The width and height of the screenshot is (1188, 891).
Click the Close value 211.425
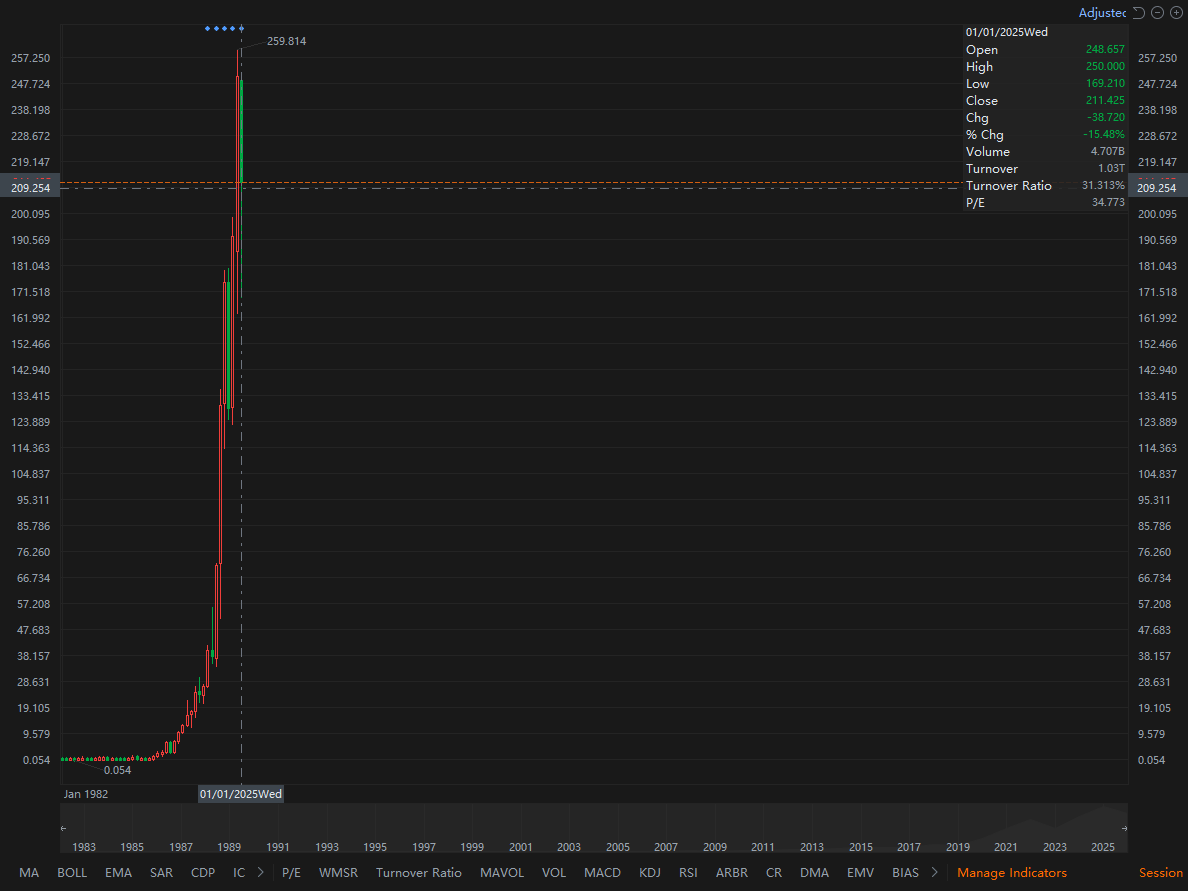[x=1105, y=100]
